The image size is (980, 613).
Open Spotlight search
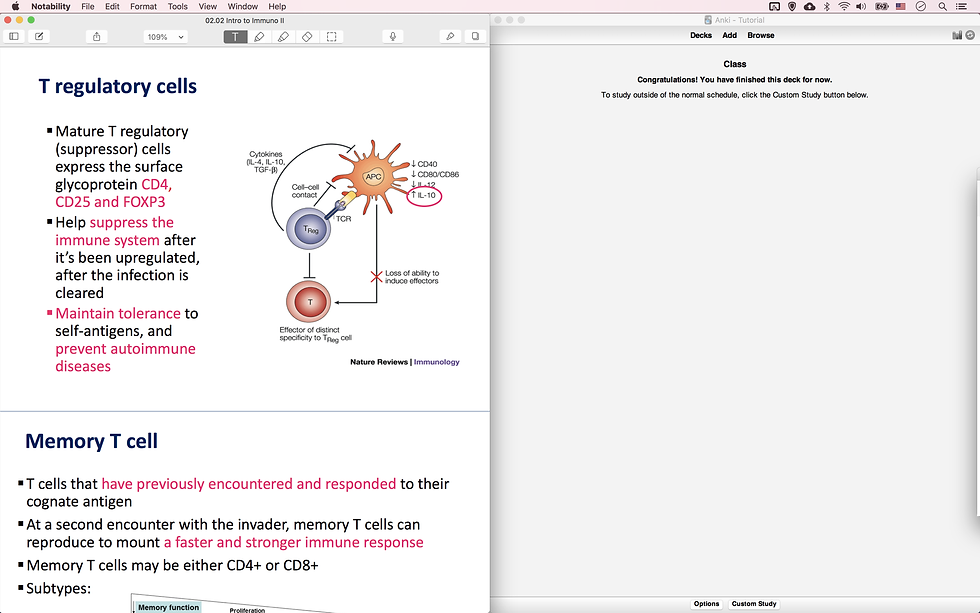coord(942,6)
